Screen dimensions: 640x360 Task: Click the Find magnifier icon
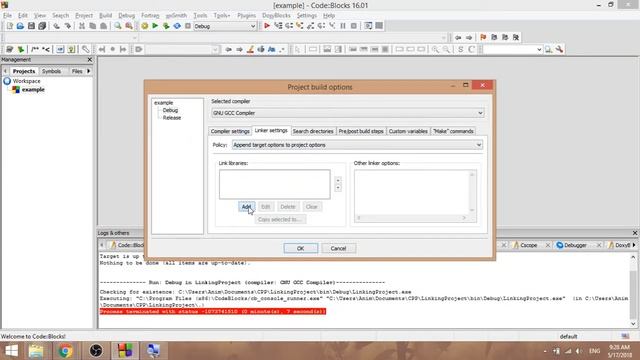pos(118,26)
